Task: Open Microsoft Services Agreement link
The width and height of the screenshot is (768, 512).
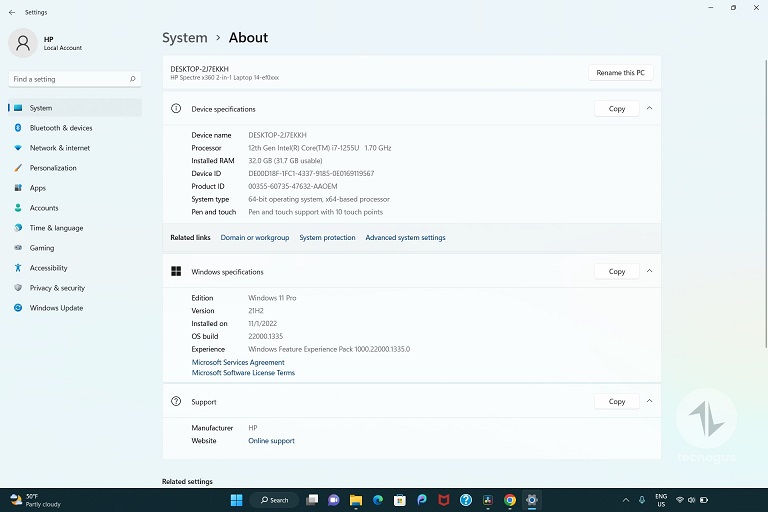Action: point(238,363)
